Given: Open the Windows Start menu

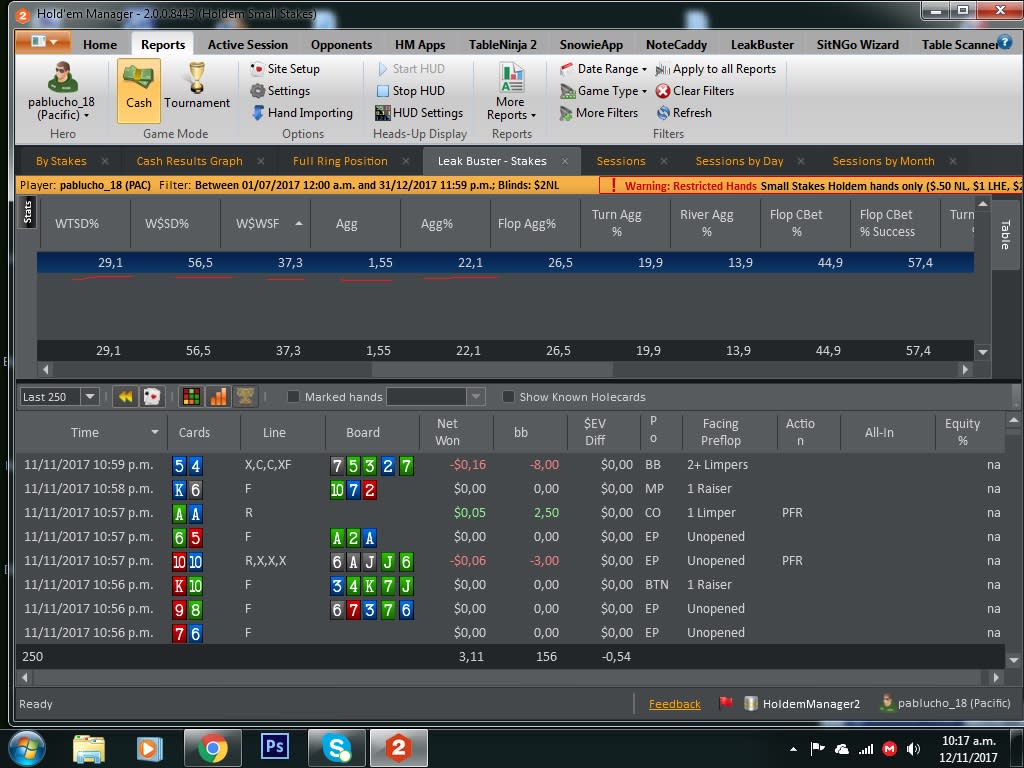Looking at the screenshot, I should [x=27, y=748].
